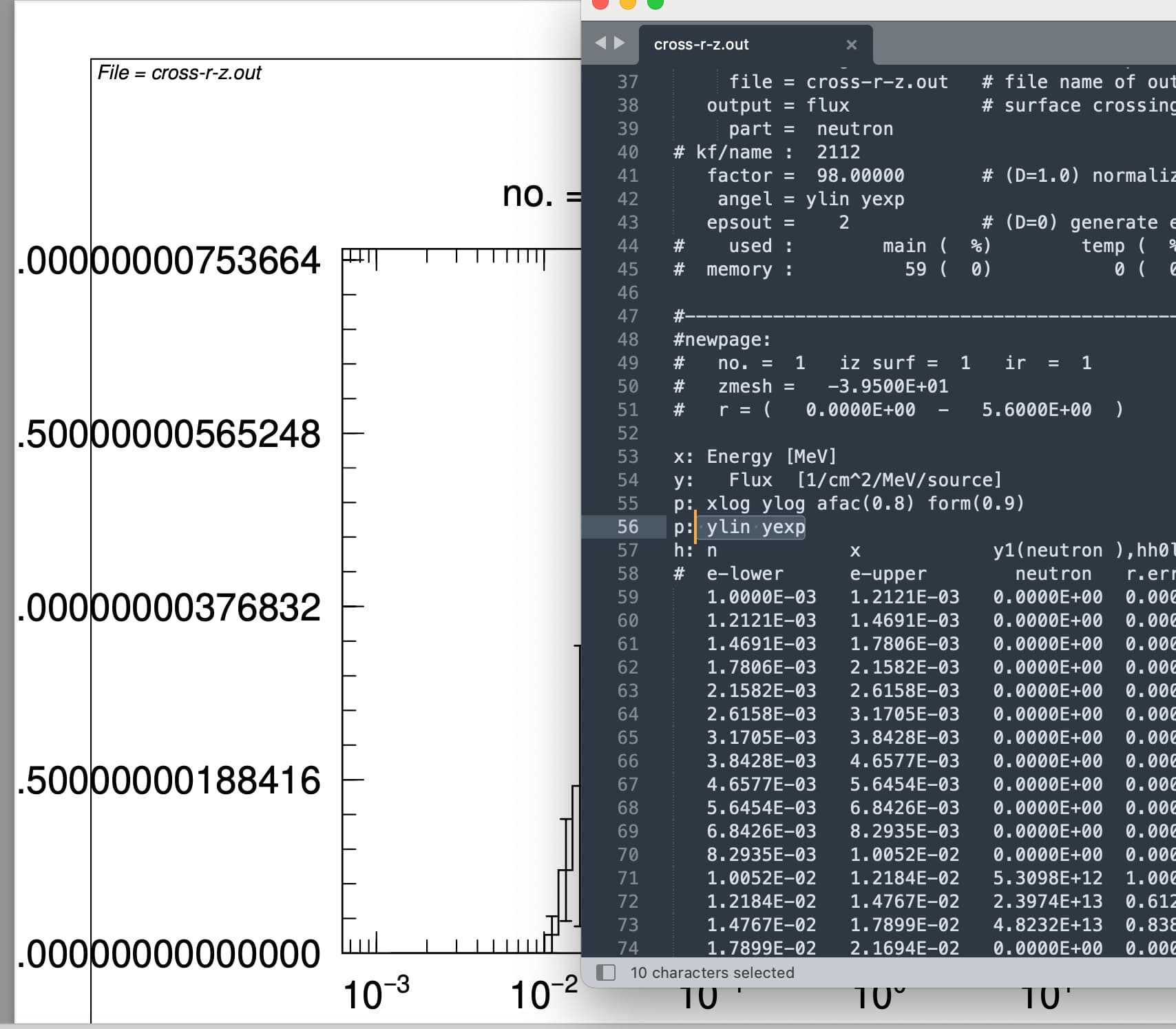The height and width of the screenshot is (1029, 1176).
Task: Click 'e-upper' column header on line 58
Action: point(888,574)
